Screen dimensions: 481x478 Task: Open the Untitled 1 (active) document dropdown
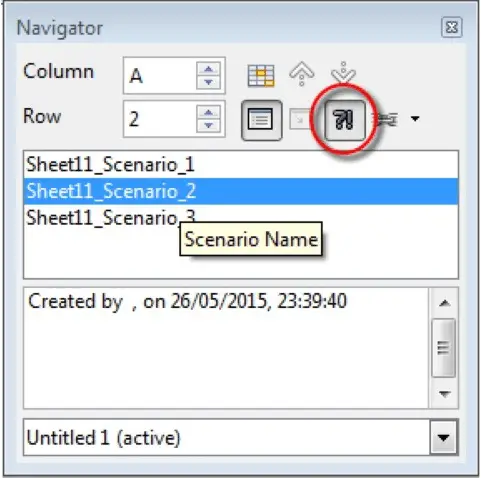pos(443,437)
